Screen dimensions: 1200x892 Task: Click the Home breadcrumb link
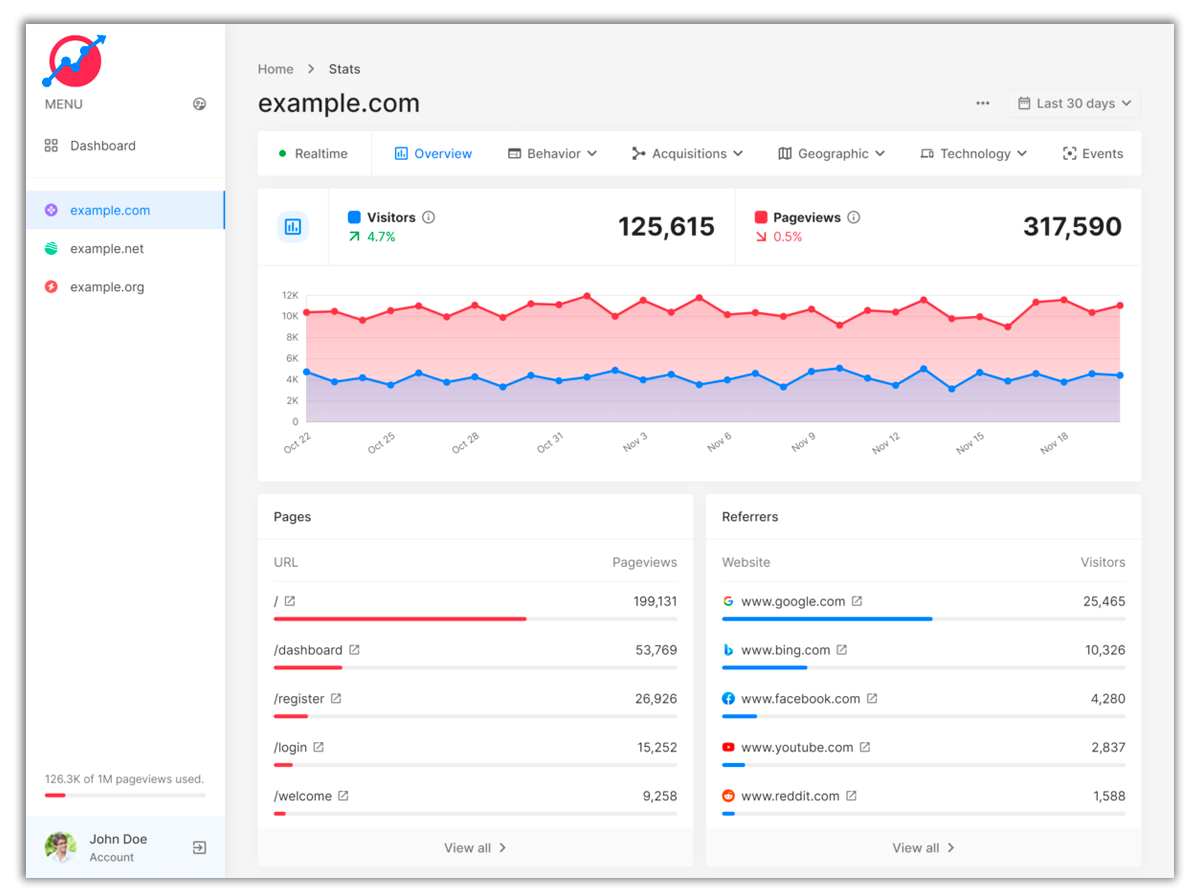pos(276,69)
